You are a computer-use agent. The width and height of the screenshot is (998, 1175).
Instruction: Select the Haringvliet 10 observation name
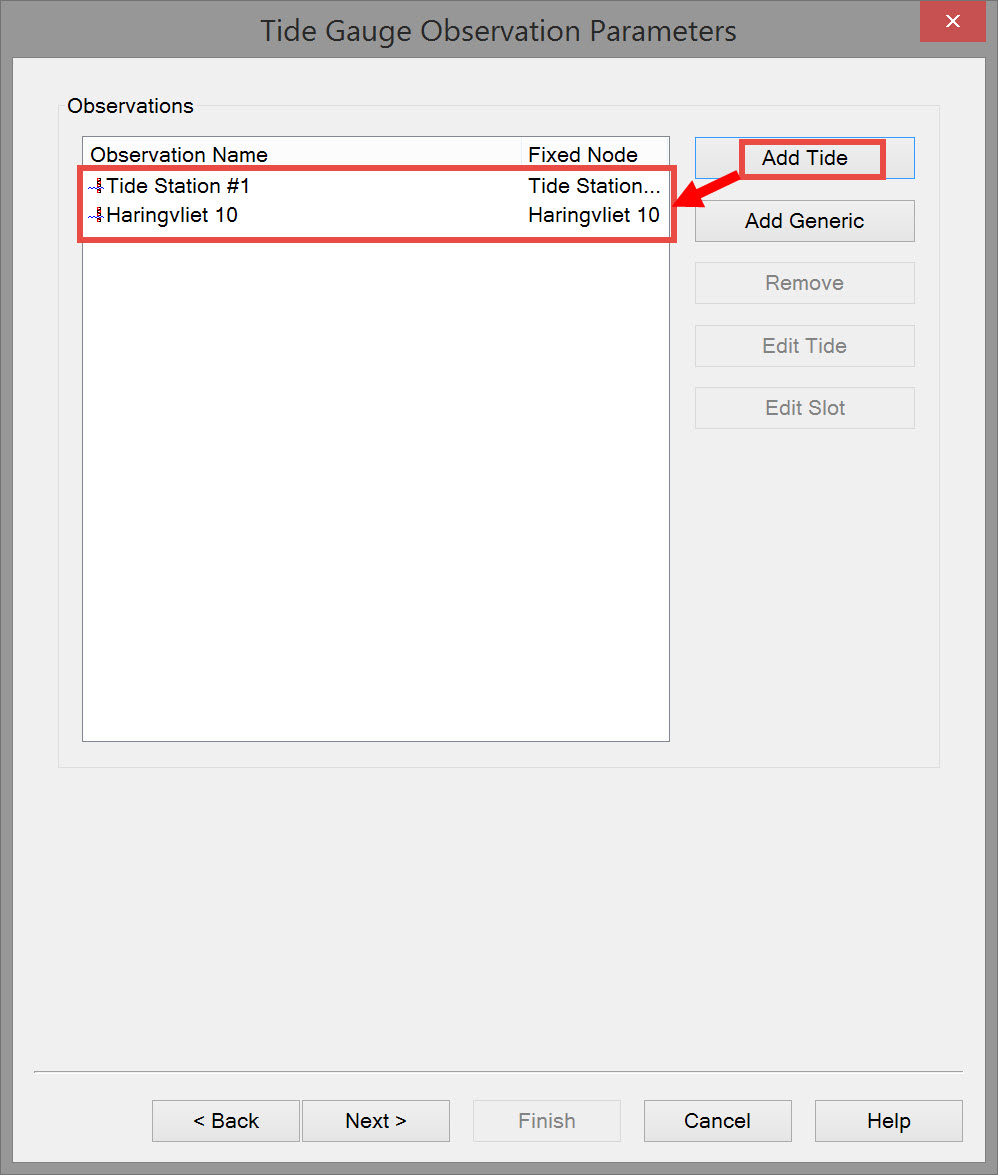(172, 215)
